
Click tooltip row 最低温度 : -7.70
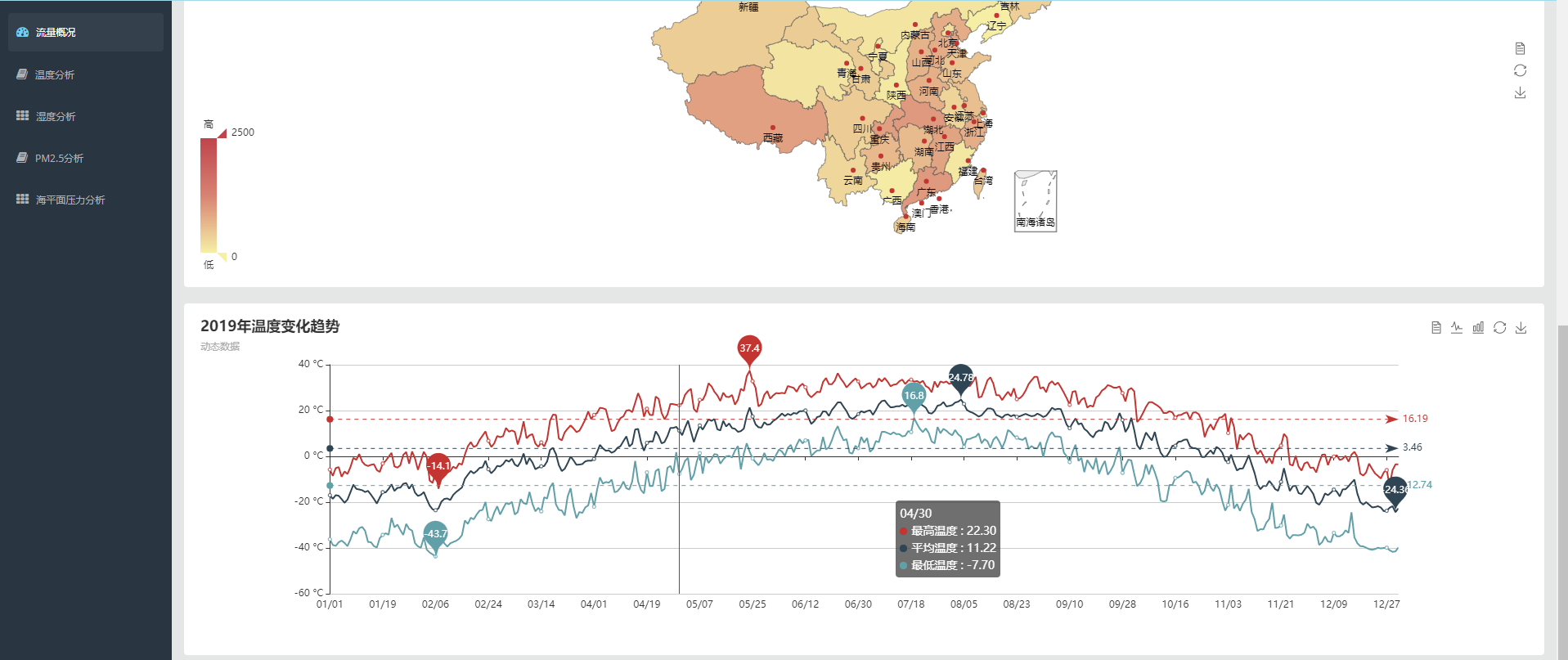(947, 565)
